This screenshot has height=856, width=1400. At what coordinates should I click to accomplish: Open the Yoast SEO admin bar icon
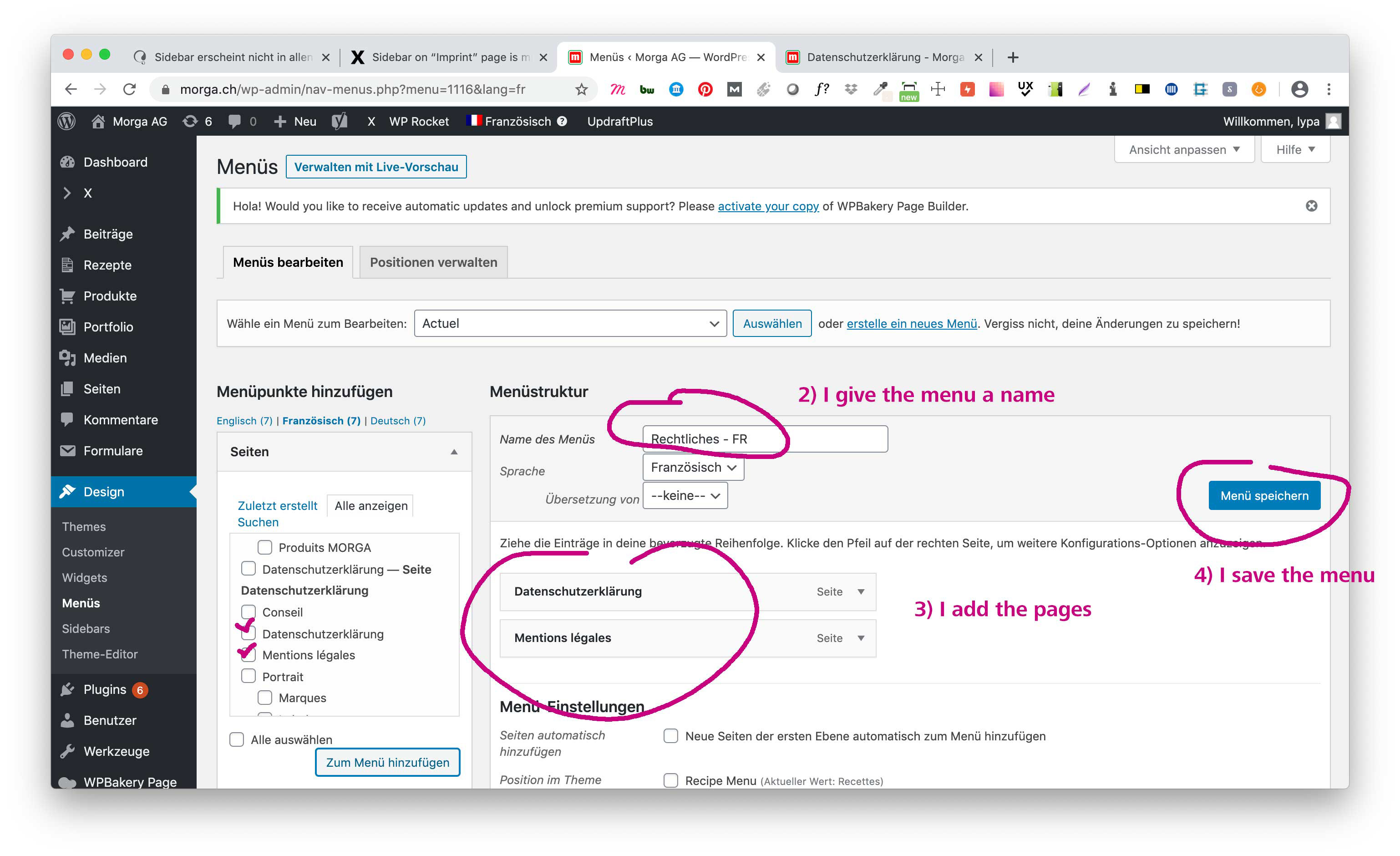pyautogui.click(x=339, y=121)
